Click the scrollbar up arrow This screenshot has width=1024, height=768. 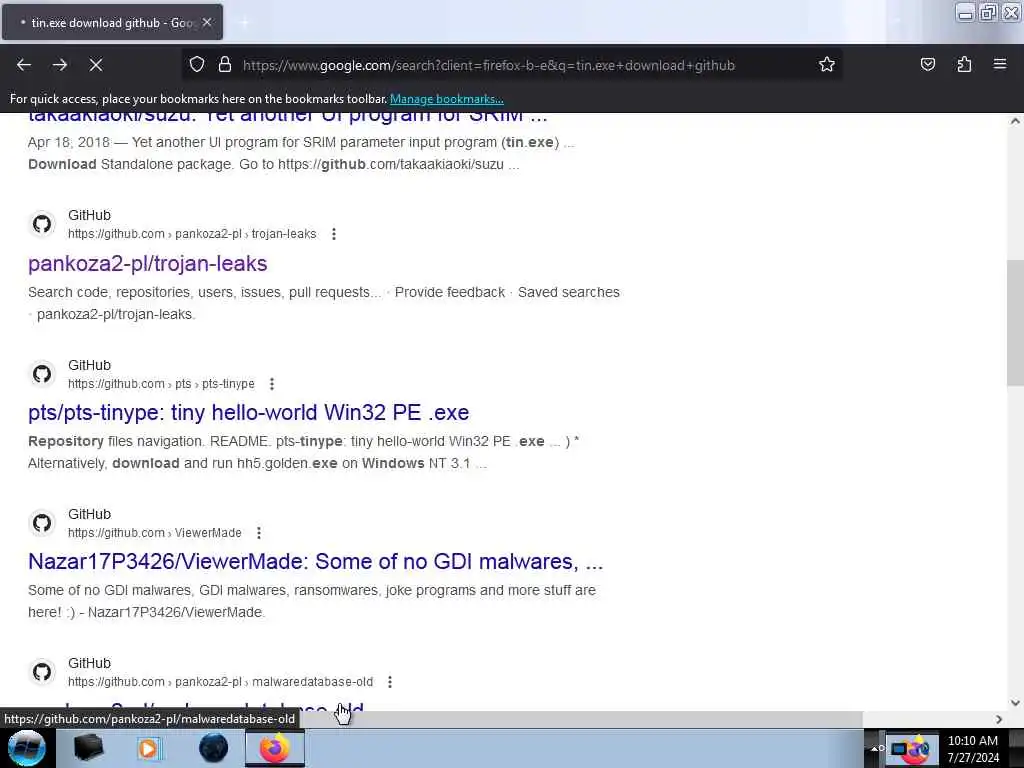click(x=1015, y=121)
